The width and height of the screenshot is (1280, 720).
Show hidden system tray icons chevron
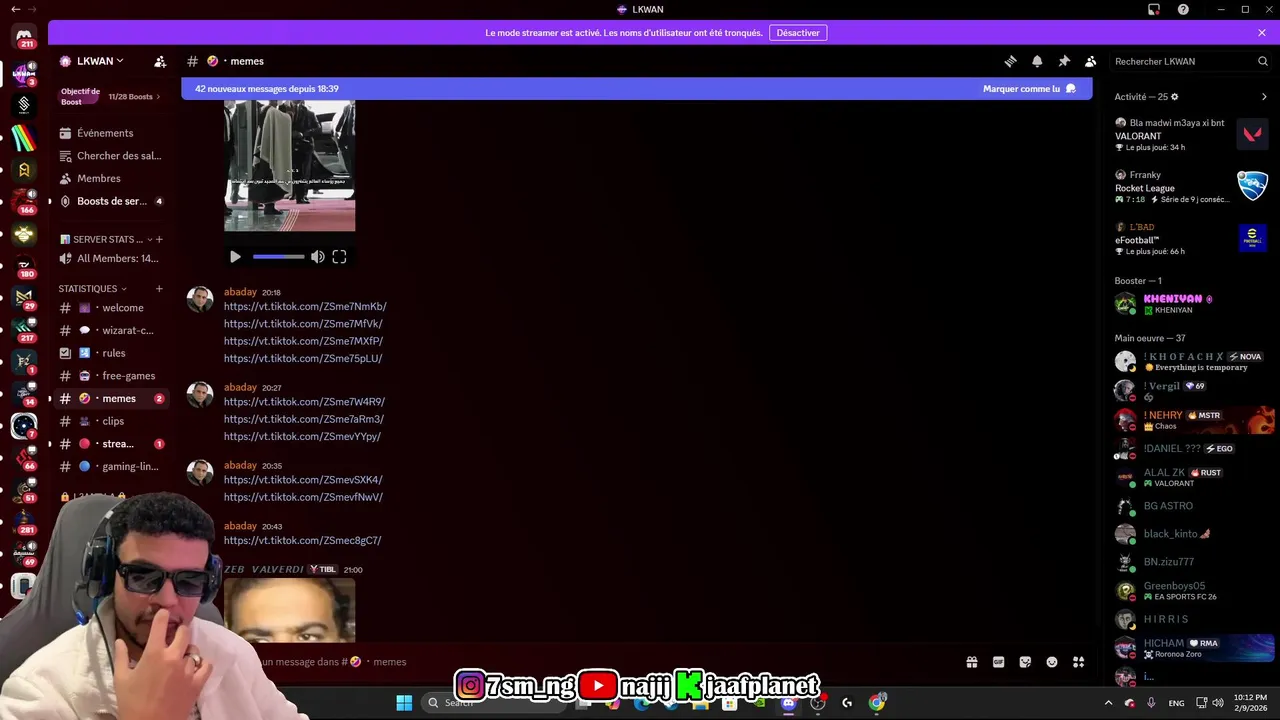(1107, 703)
